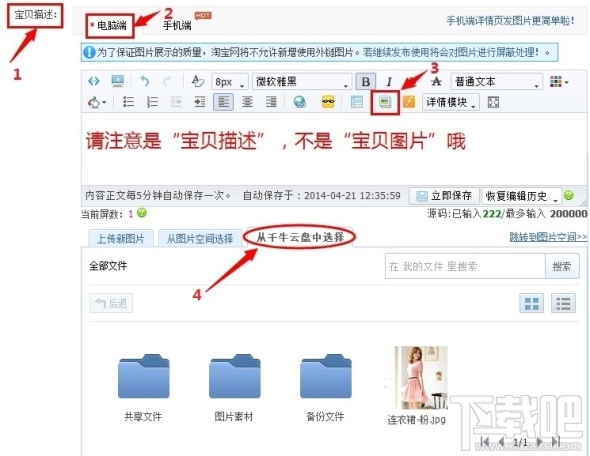Click inside the description editor text area
590x456 pixels.
[333, 150]
